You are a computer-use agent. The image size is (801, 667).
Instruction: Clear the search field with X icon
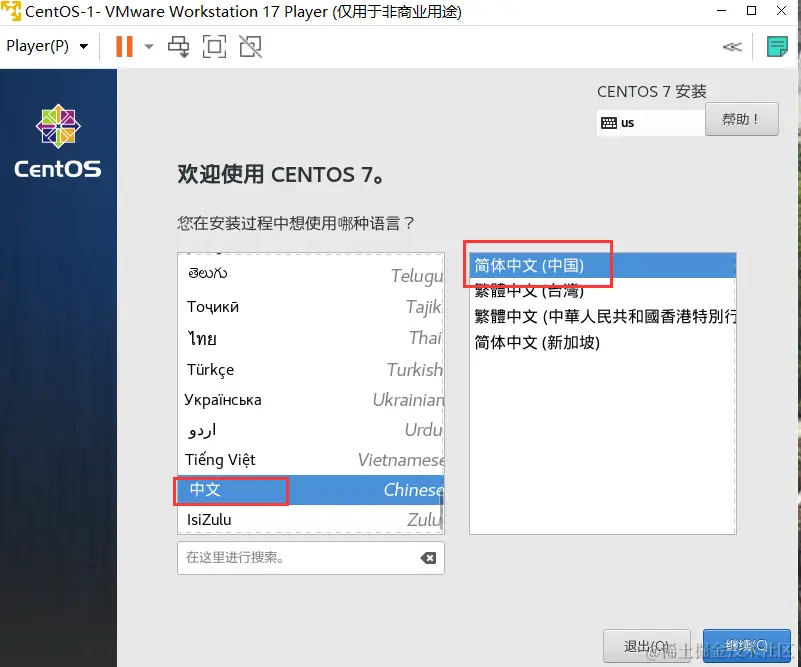pos(428,558)
